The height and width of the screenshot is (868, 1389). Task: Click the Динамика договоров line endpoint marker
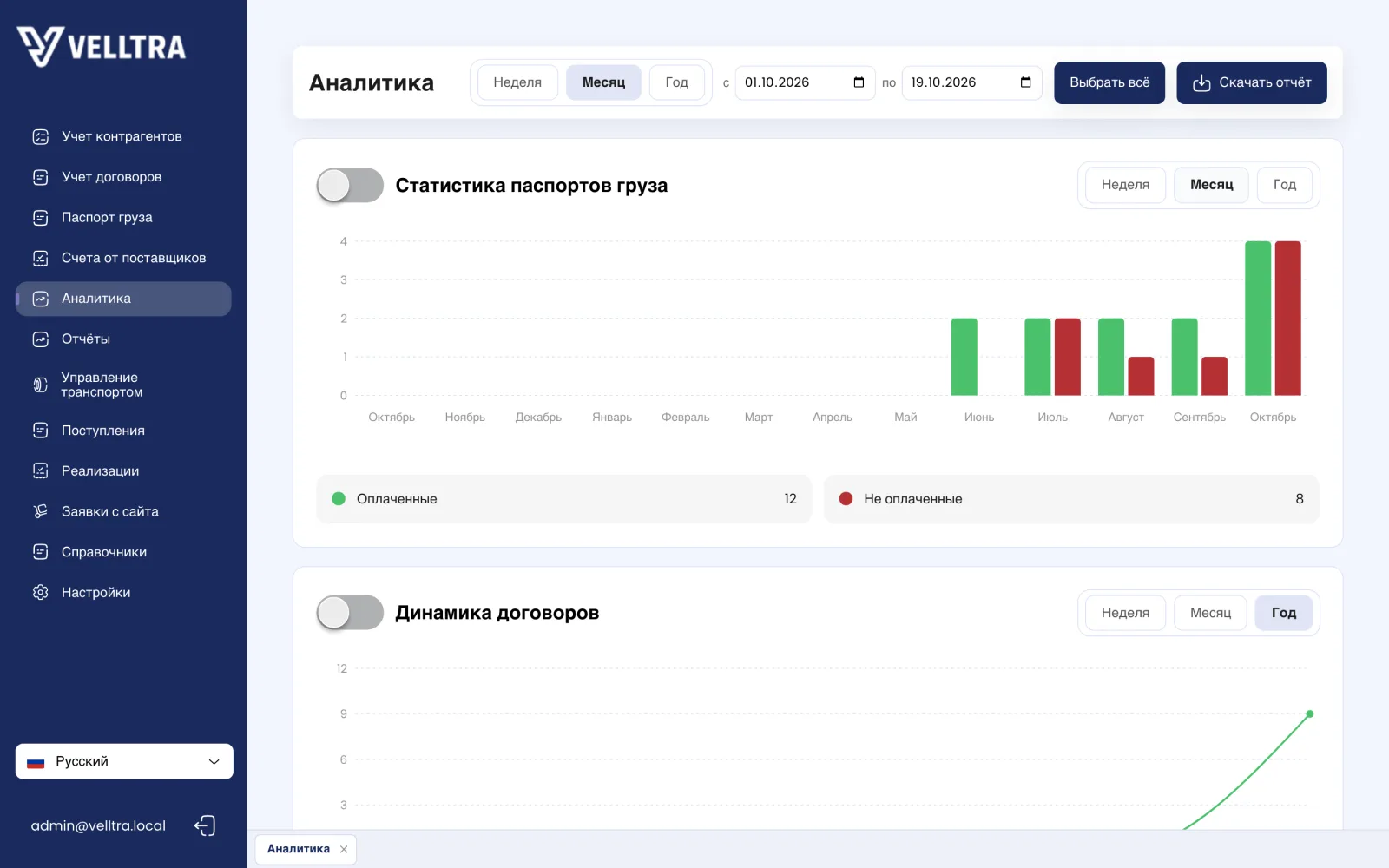pos(1310,714)
